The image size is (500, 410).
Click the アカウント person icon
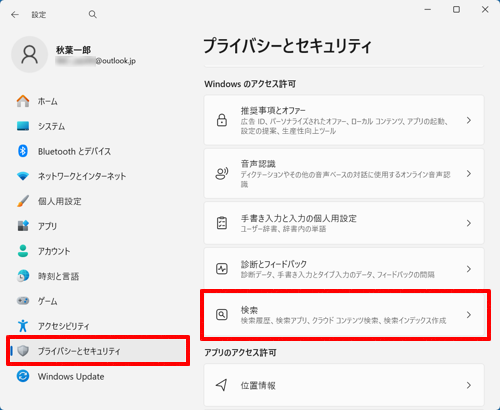pyautogui.click(x=23, y=251)
